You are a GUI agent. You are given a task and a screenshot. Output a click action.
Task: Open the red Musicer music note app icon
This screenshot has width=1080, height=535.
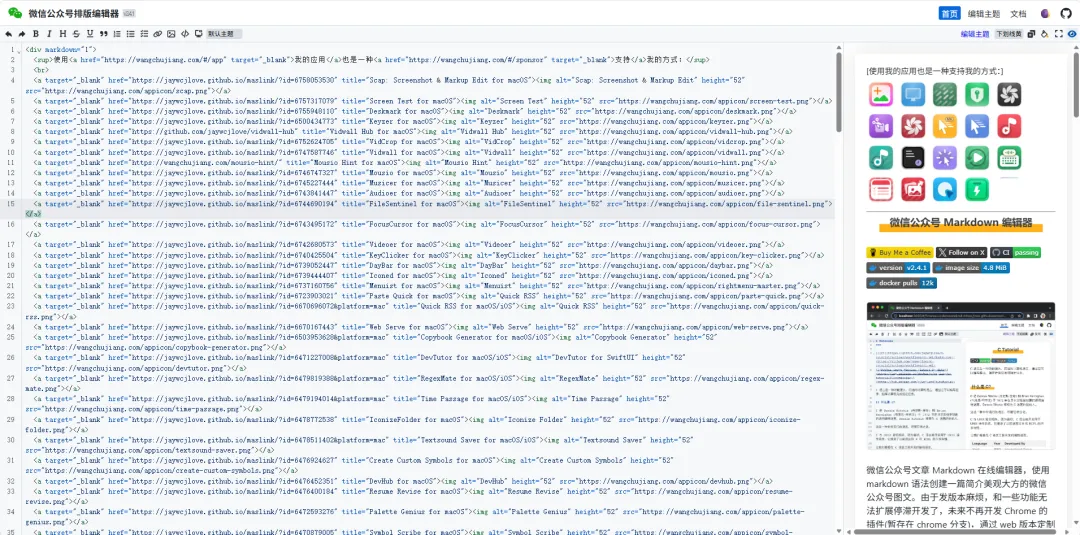[x=1009, y=126]
